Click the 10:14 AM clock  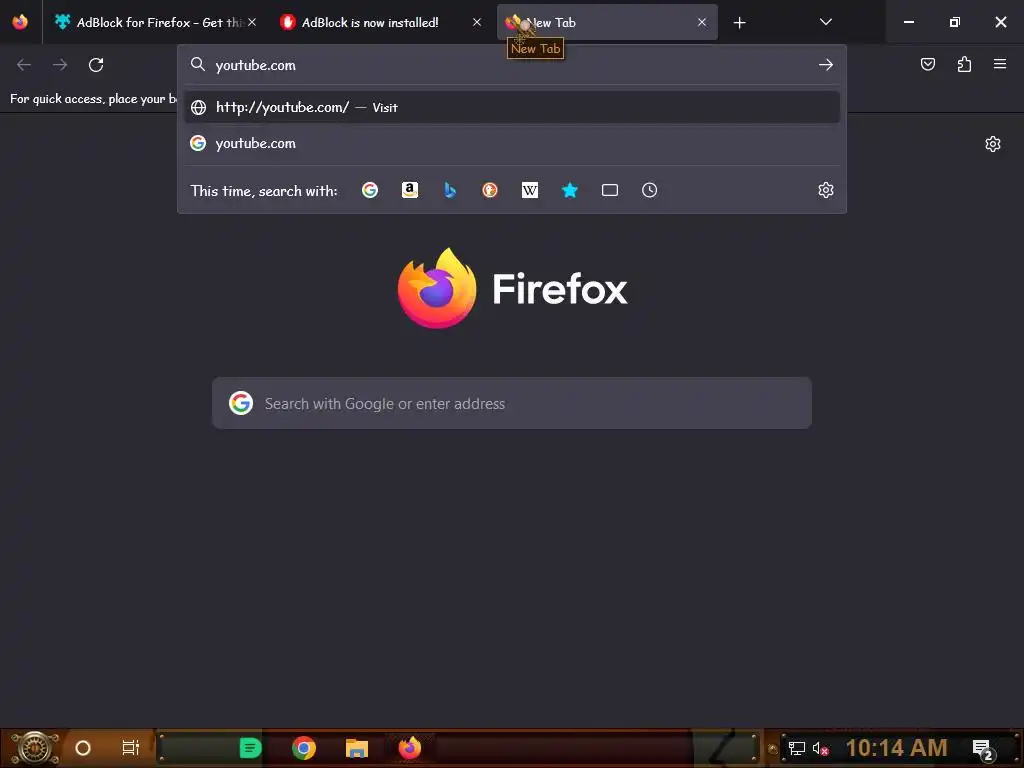(x=897, y=748)
